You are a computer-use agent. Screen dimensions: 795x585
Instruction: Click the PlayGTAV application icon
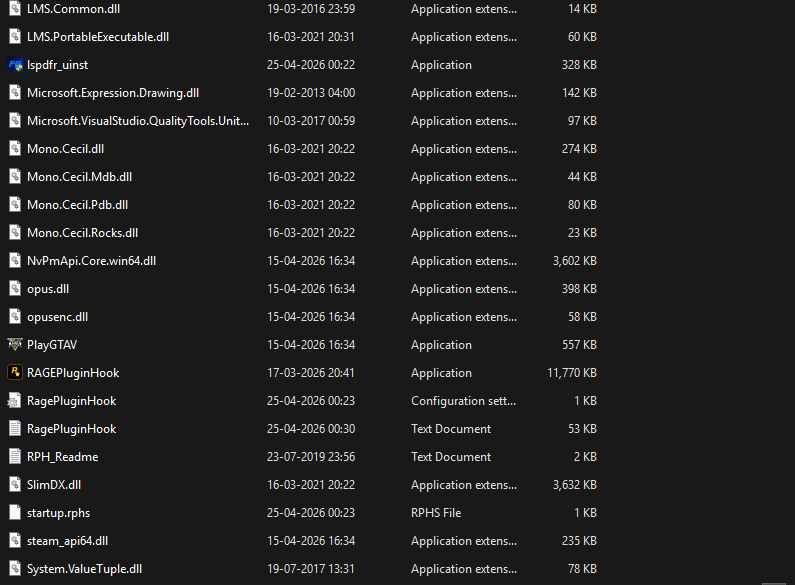(x=15, y=345)
